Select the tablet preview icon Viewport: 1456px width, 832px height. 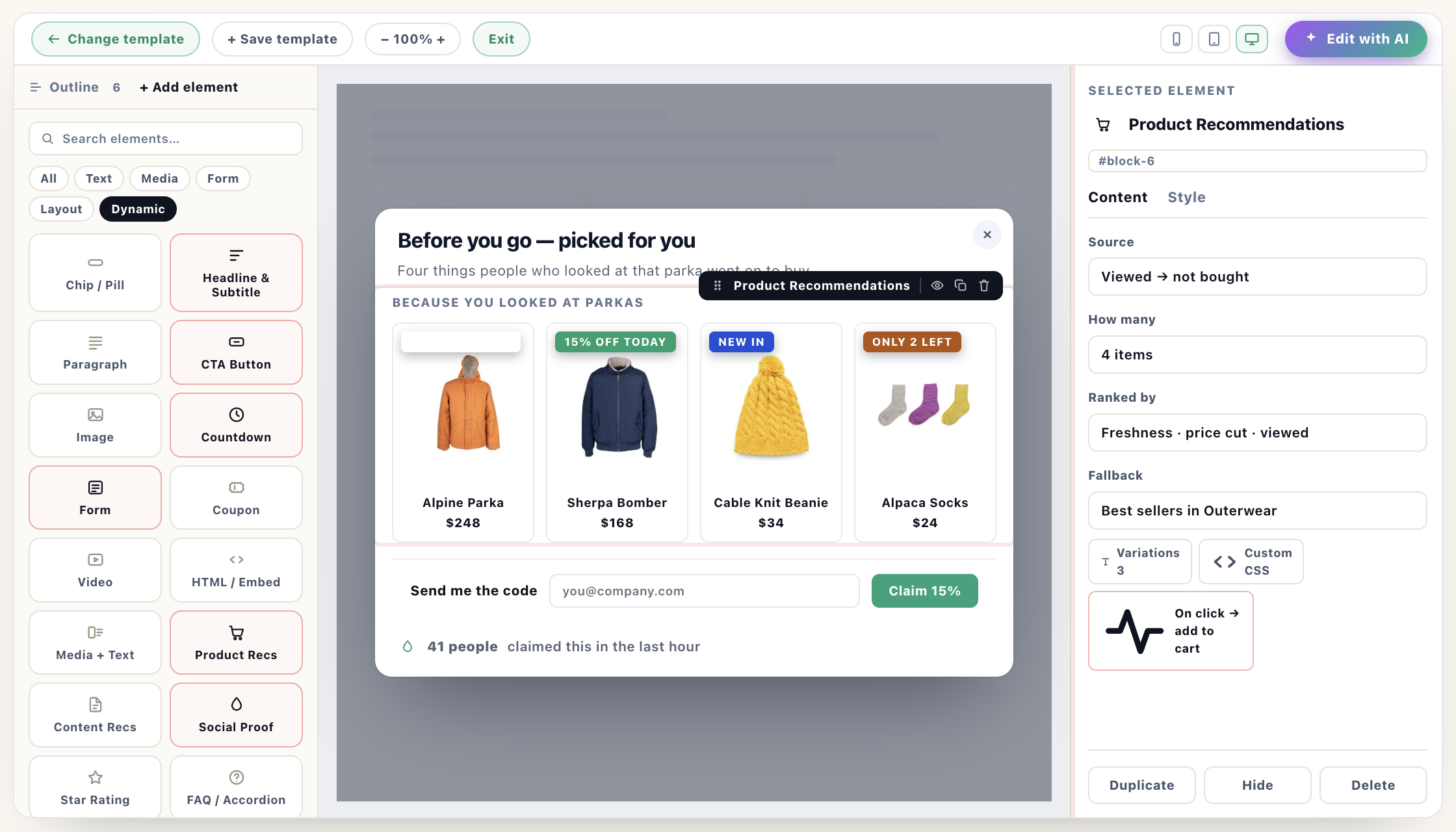point(1214,39)
